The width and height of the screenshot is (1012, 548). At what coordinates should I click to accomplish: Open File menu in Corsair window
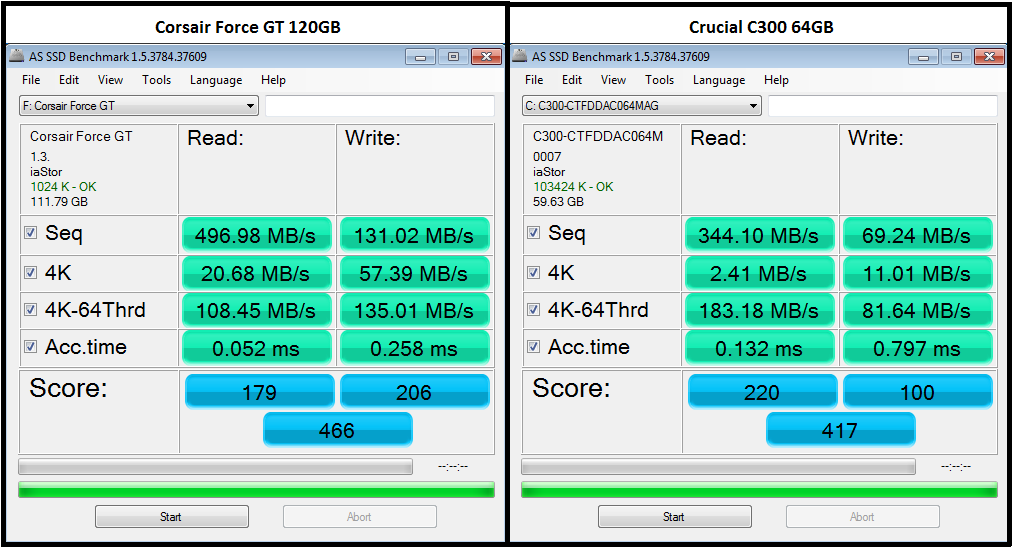coord(31,80)
